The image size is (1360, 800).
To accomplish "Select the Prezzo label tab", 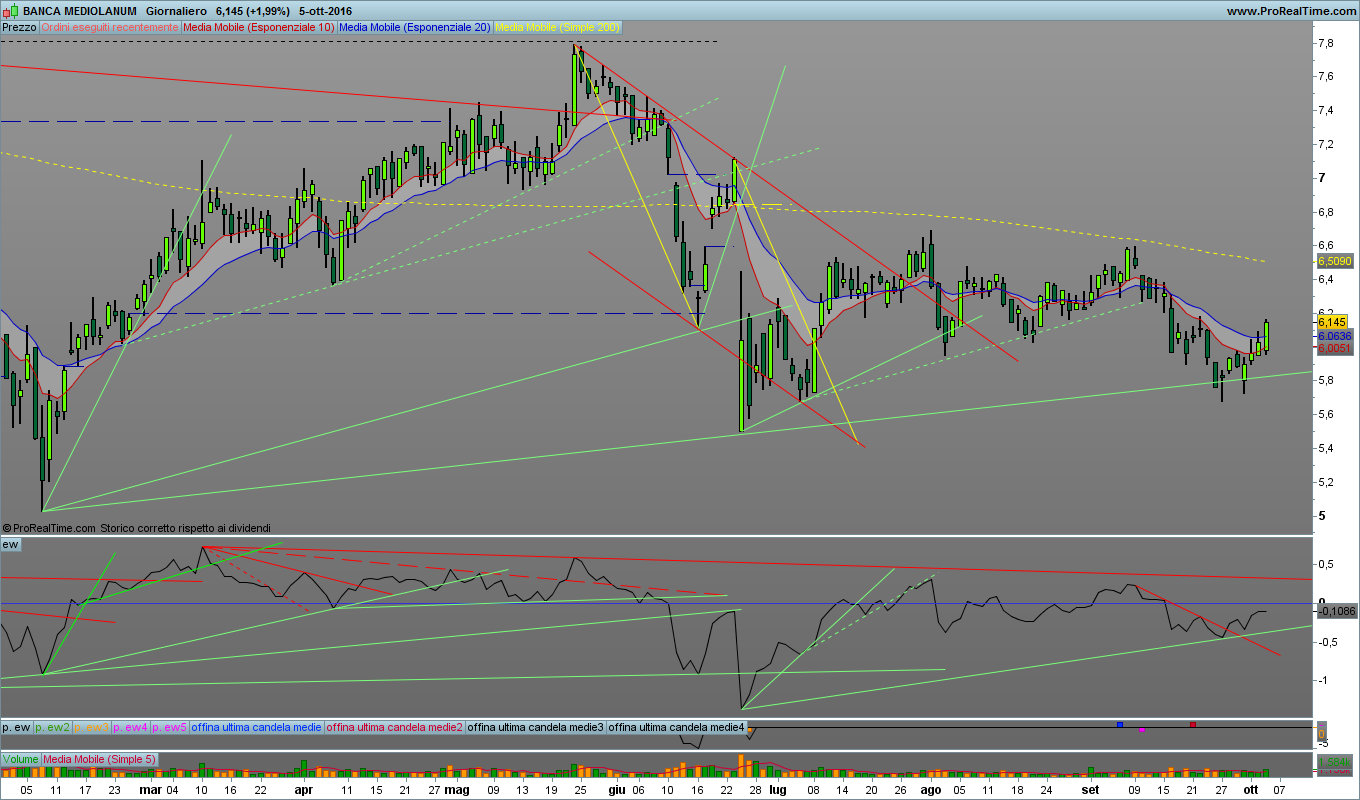I will 19,28.
